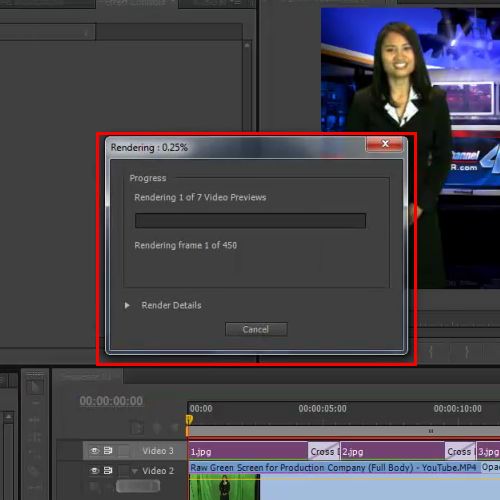Click the yellow playhead marker
Viewport: 500px width, 500px height.
pos(189,420)
